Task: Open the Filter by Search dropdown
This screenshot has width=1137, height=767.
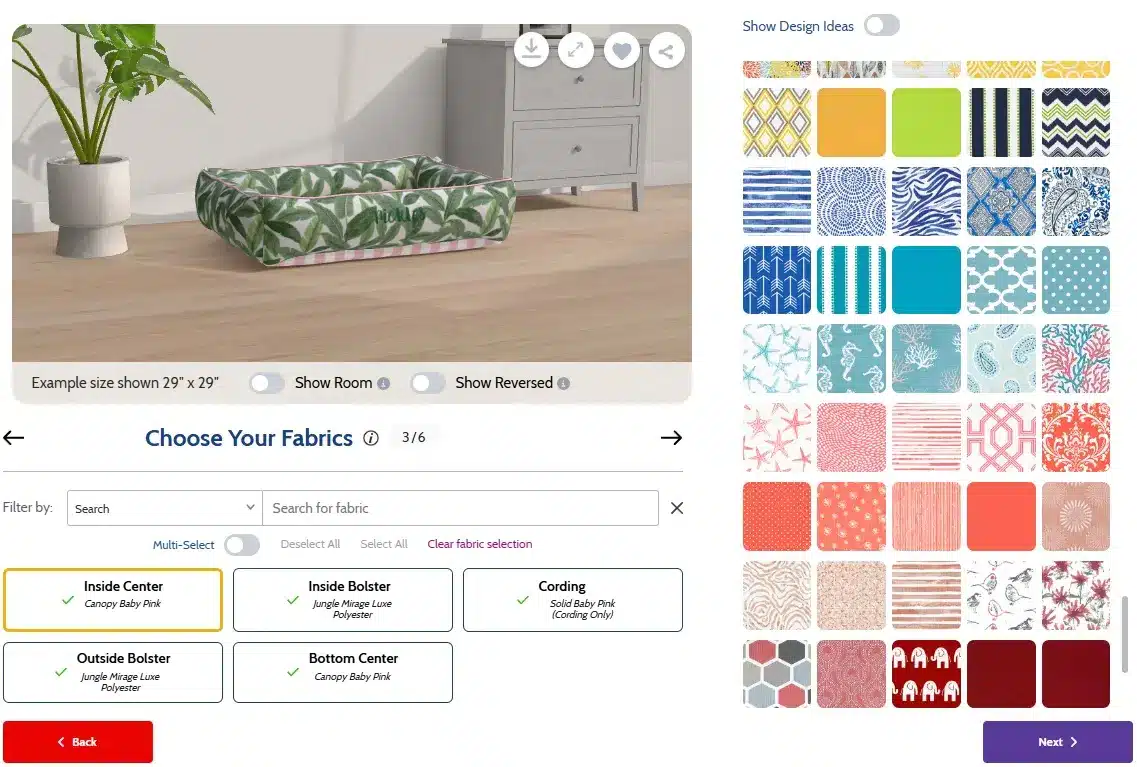Action: tap(165, 508)
